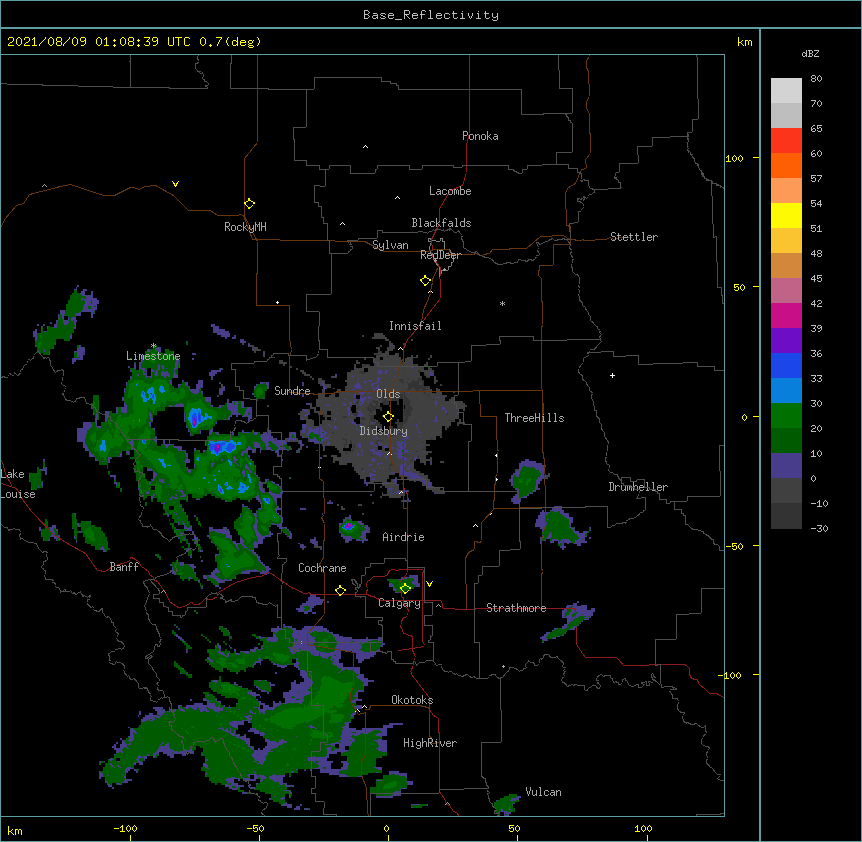Click the Sylvan label
This screenshot has width=862, height=842.
(390, 245)
